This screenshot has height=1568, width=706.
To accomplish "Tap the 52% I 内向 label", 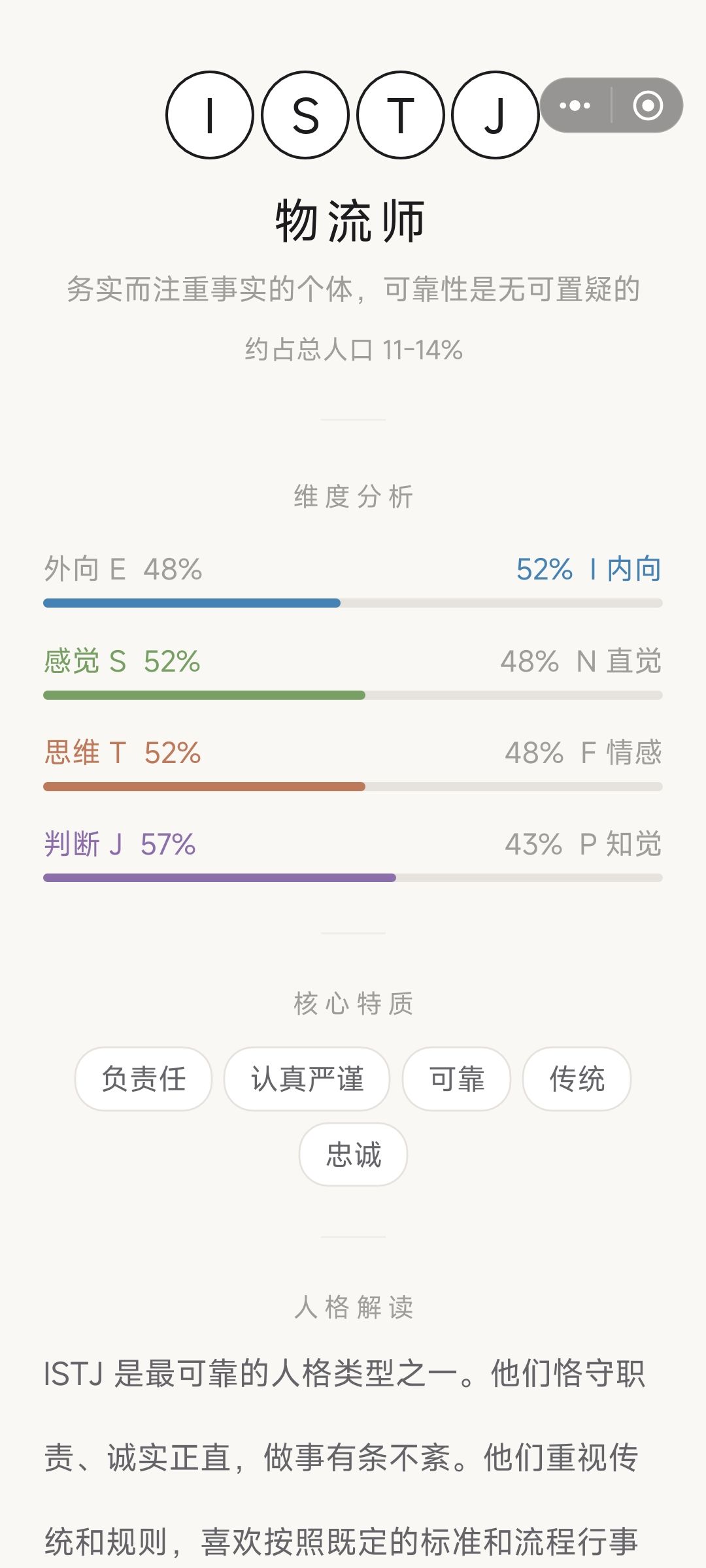I will [589, 569].
